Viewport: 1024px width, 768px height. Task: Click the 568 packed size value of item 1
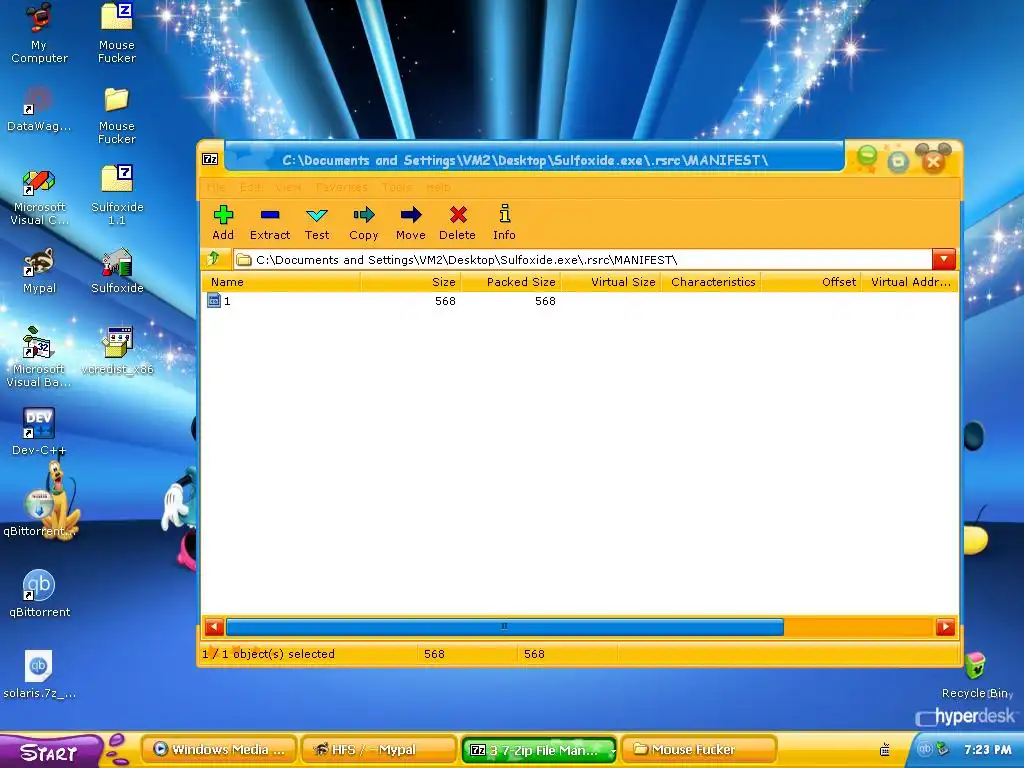[x=545, y=301]
